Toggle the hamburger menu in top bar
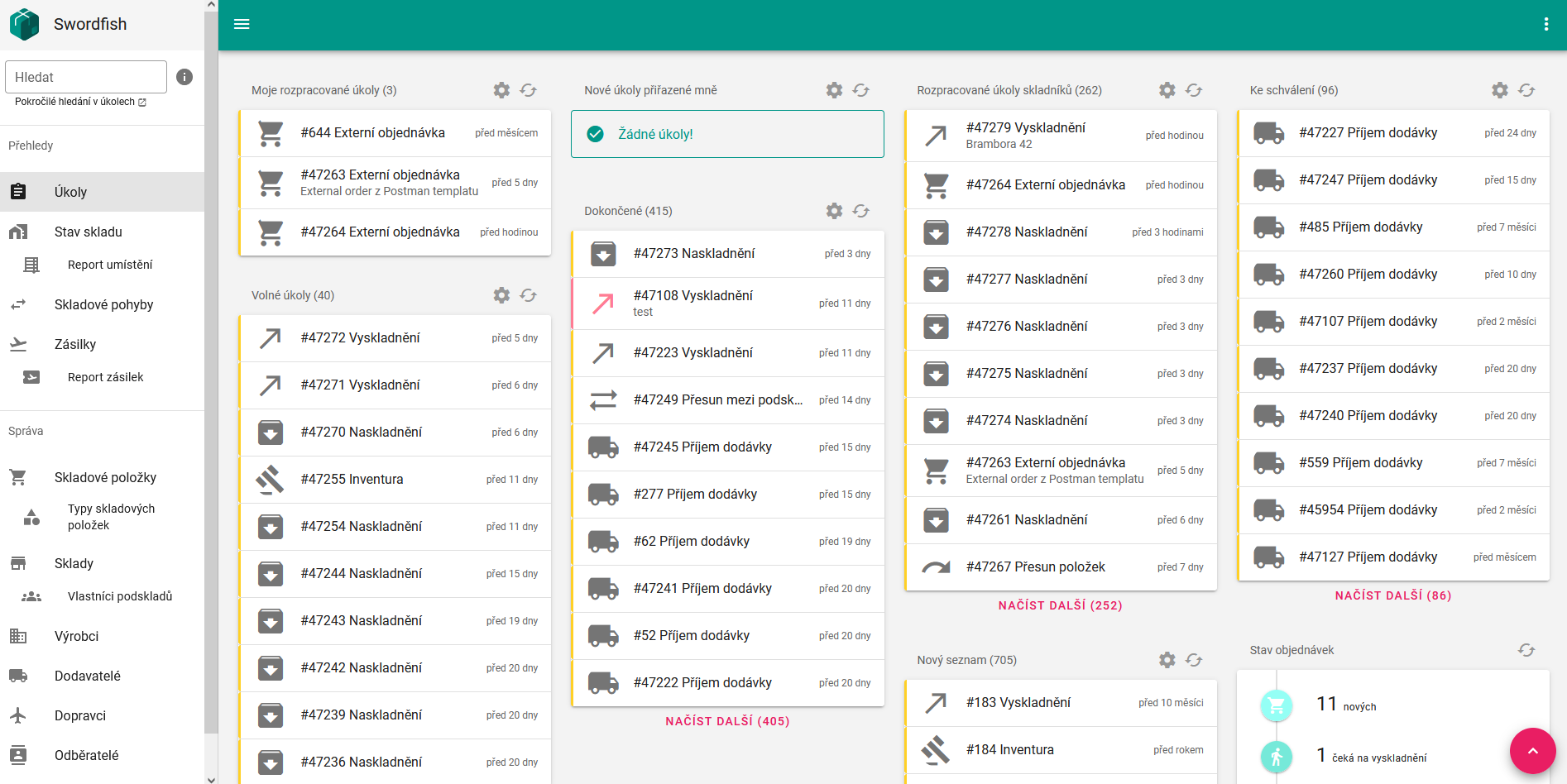Screen dimensions: 1567x784 (242, 24)
